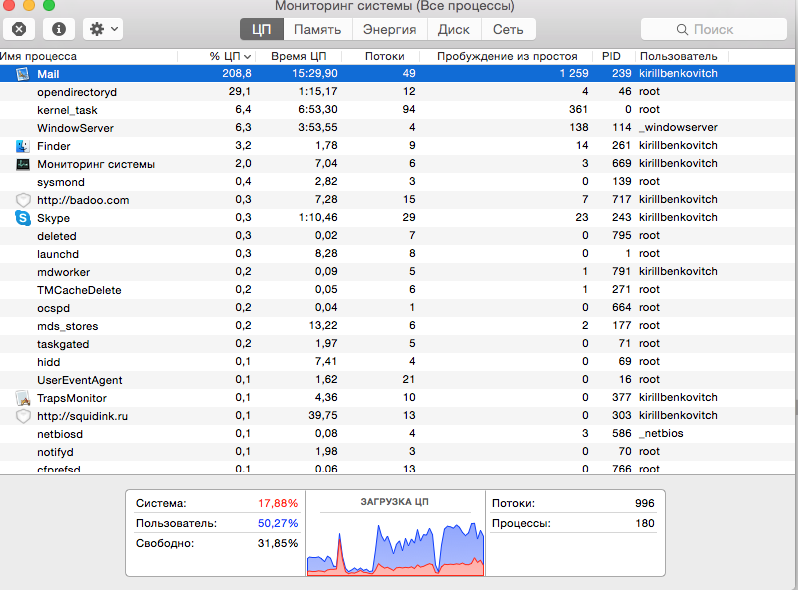The height and width of the screenshot is (590, 798).
Task: Click the shield icon beside http://squidink.ru
Action: (x=23, y=416)
